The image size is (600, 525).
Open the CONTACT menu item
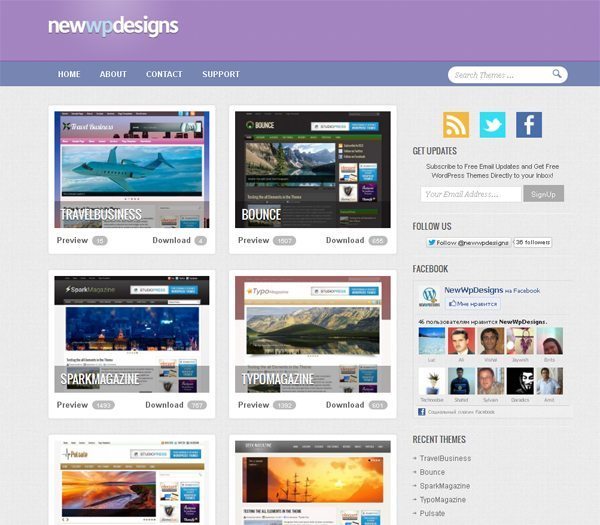(x=164, y=74)
